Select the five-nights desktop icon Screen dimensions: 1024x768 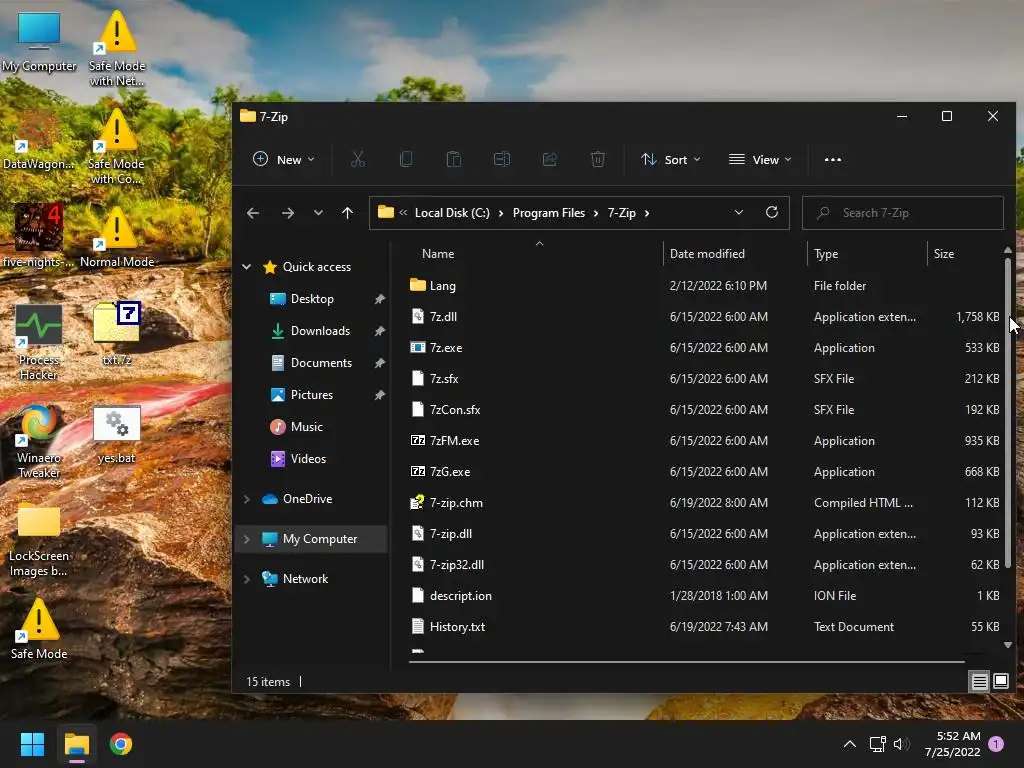click(x=39, y=236)
